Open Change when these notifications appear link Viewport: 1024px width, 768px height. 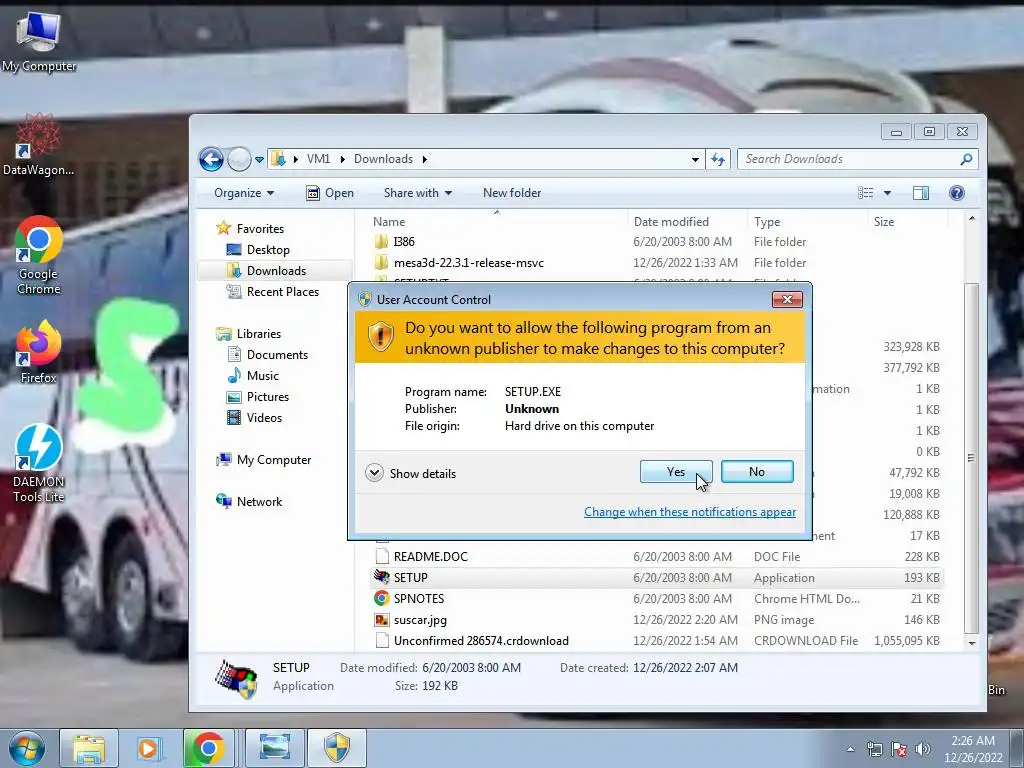690,512
